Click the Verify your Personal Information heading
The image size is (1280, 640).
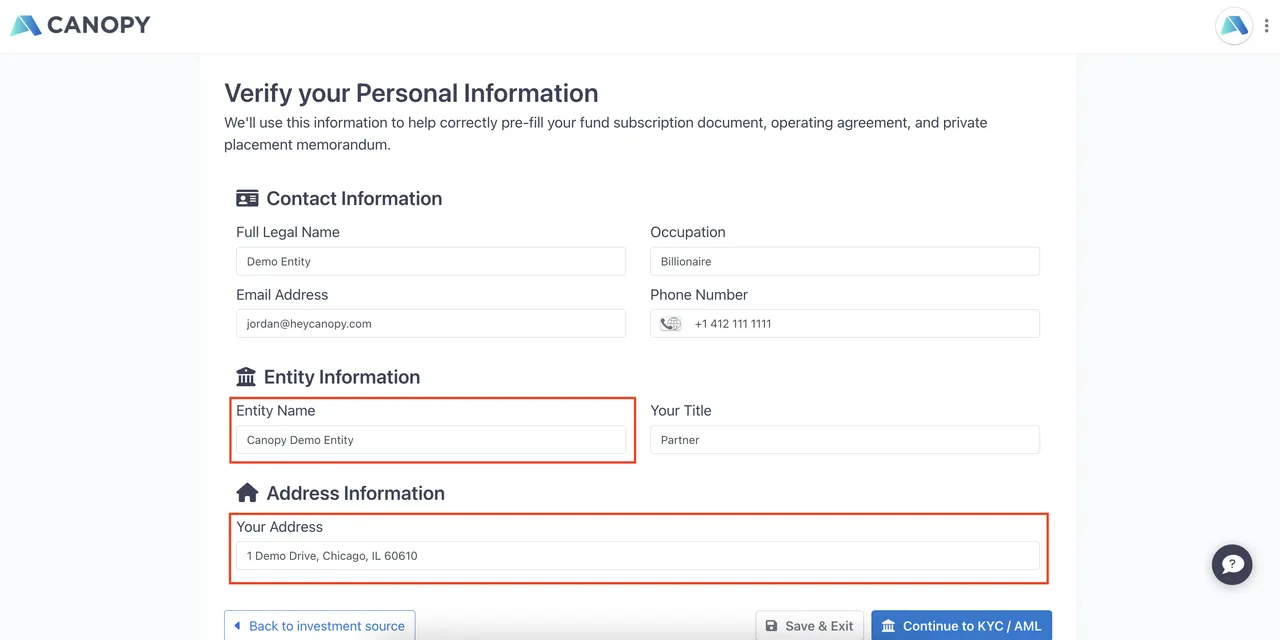point(411,93)
